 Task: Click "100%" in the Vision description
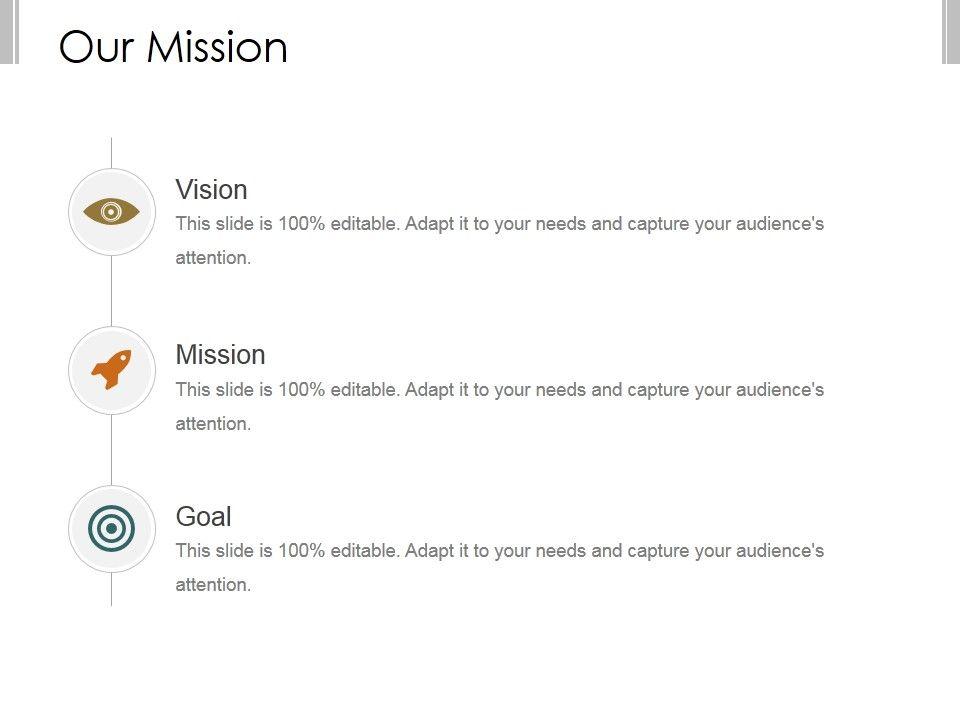pyautogui.click(x=301, y=224)
